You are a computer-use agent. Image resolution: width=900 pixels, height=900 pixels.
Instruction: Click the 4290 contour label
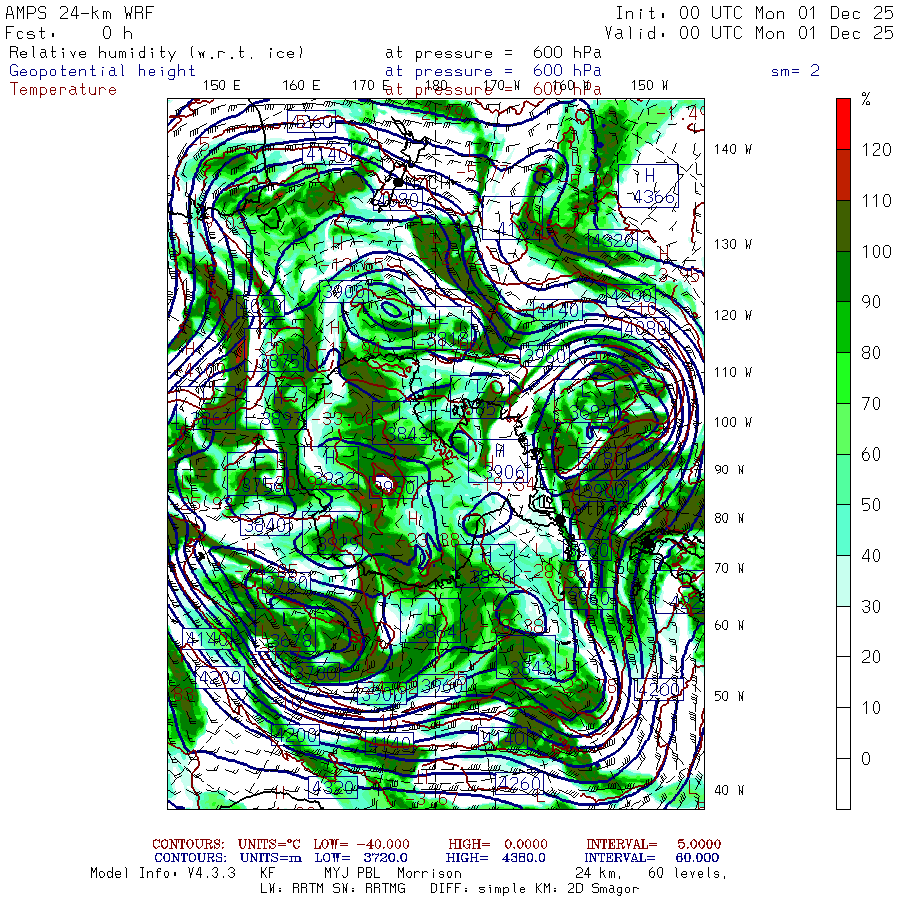point(630,296)
